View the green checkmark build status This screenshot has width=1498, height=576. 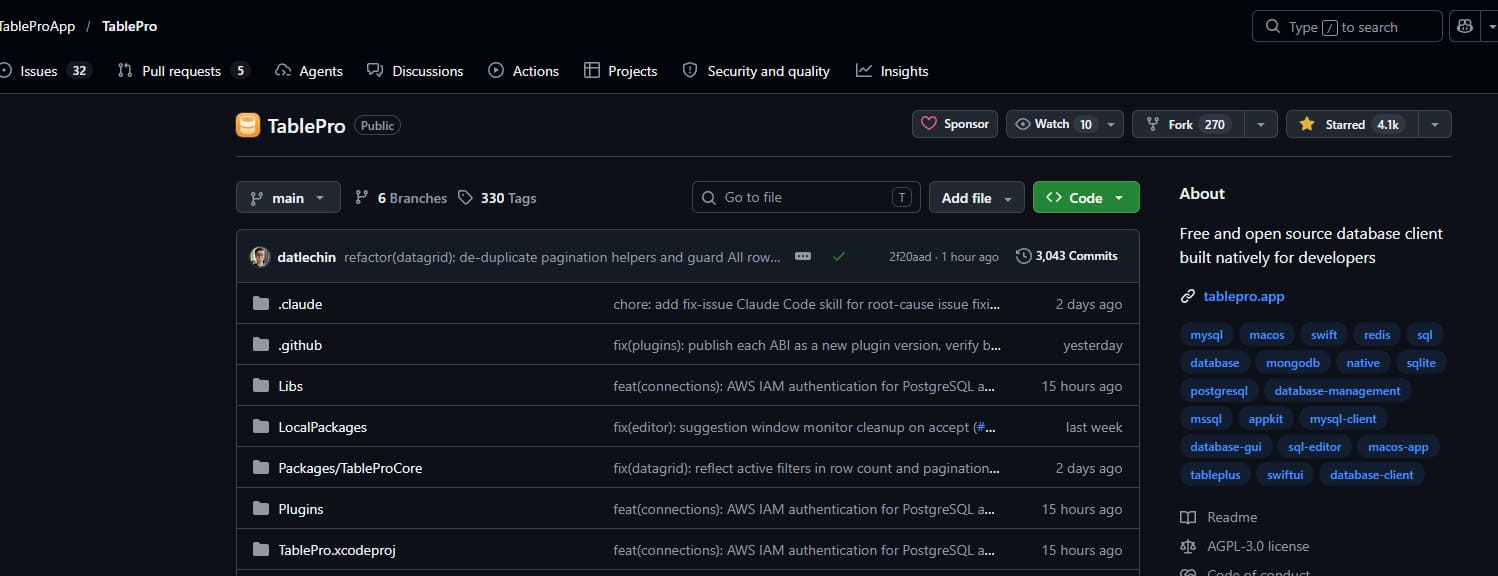coord(839,257)
